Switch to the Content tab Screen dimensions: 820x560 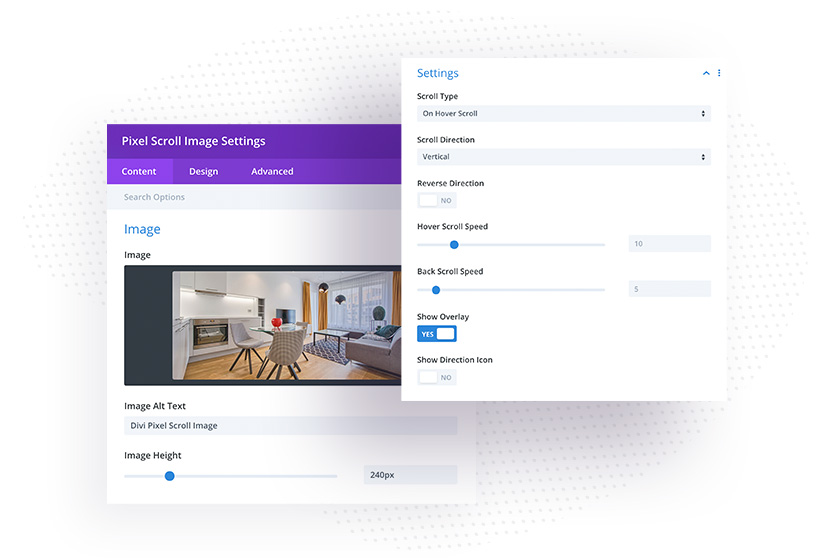point(139,172)
